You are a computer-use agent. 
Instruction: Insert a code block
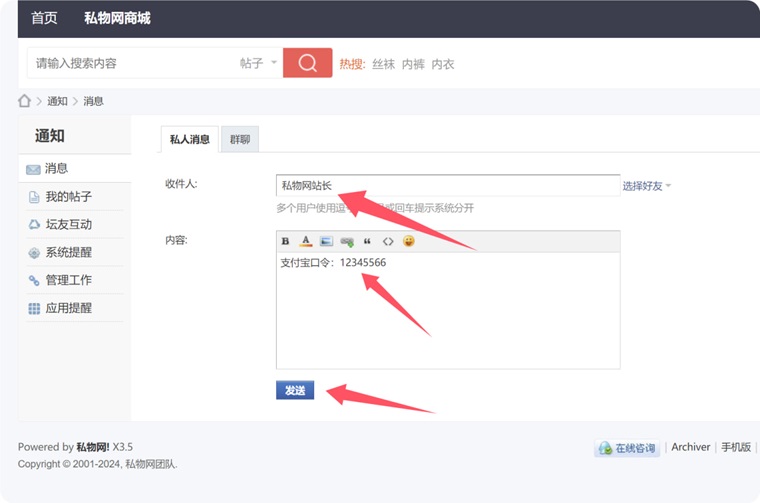coord(388,241)
